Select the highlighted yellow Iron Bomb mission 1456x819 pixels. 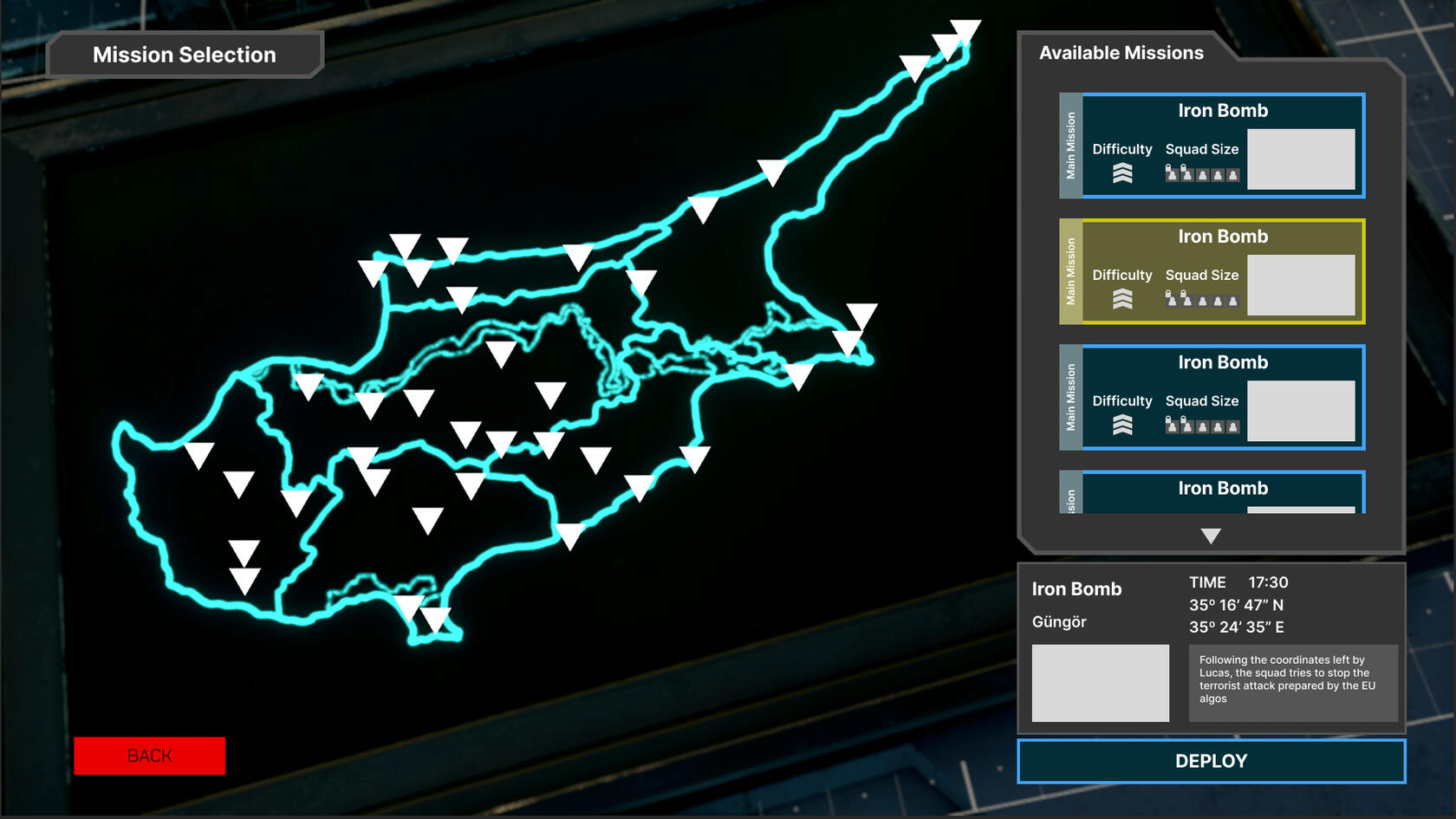click(x=1212, y=271)
